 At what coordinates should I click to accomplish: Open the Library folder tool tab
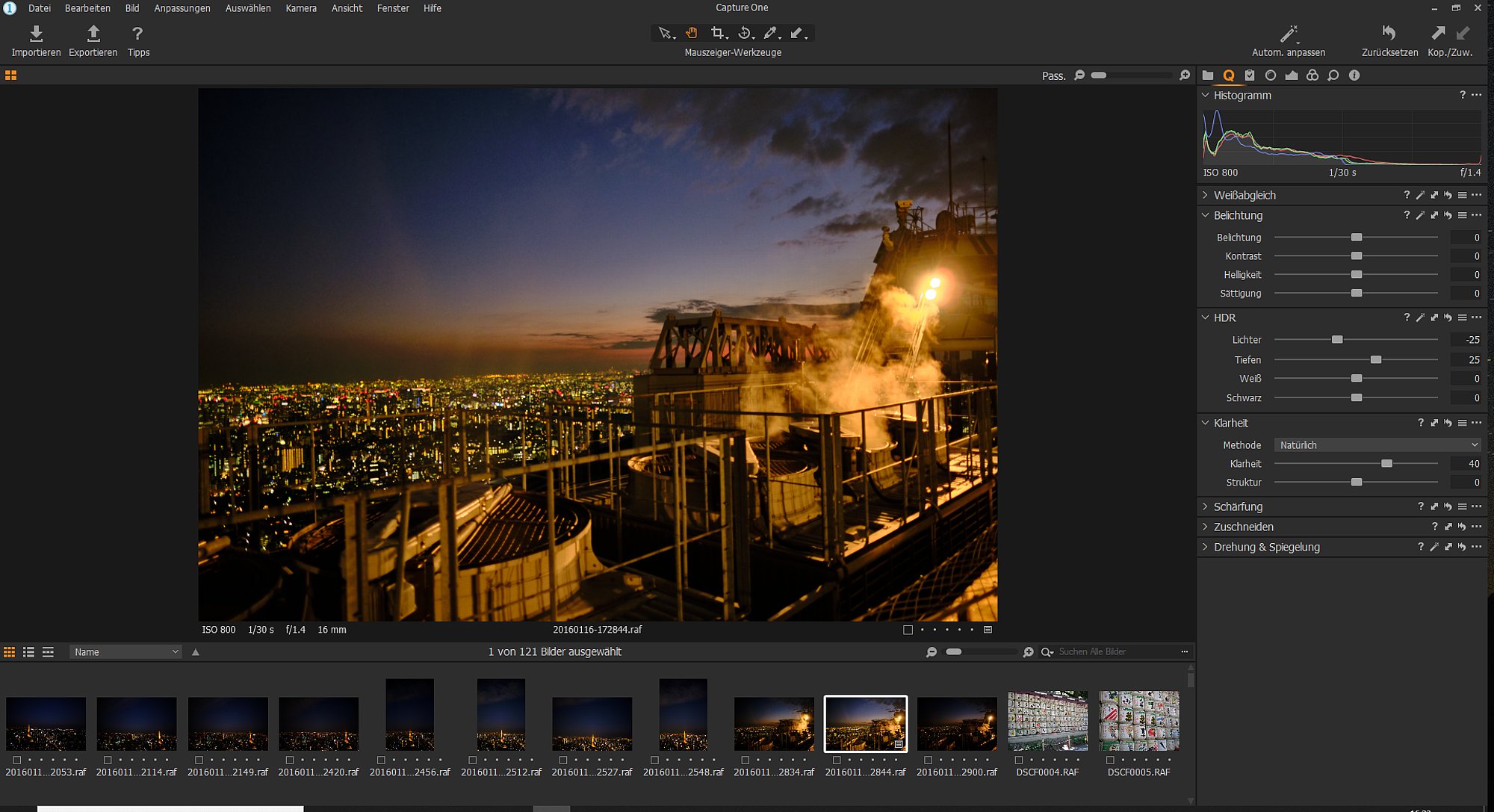click(1208, 75)
